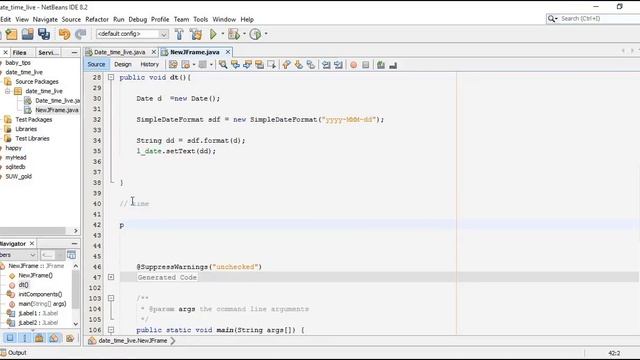640x360 pixels.
Task: Switch to Design view
Action: (122, 64)
